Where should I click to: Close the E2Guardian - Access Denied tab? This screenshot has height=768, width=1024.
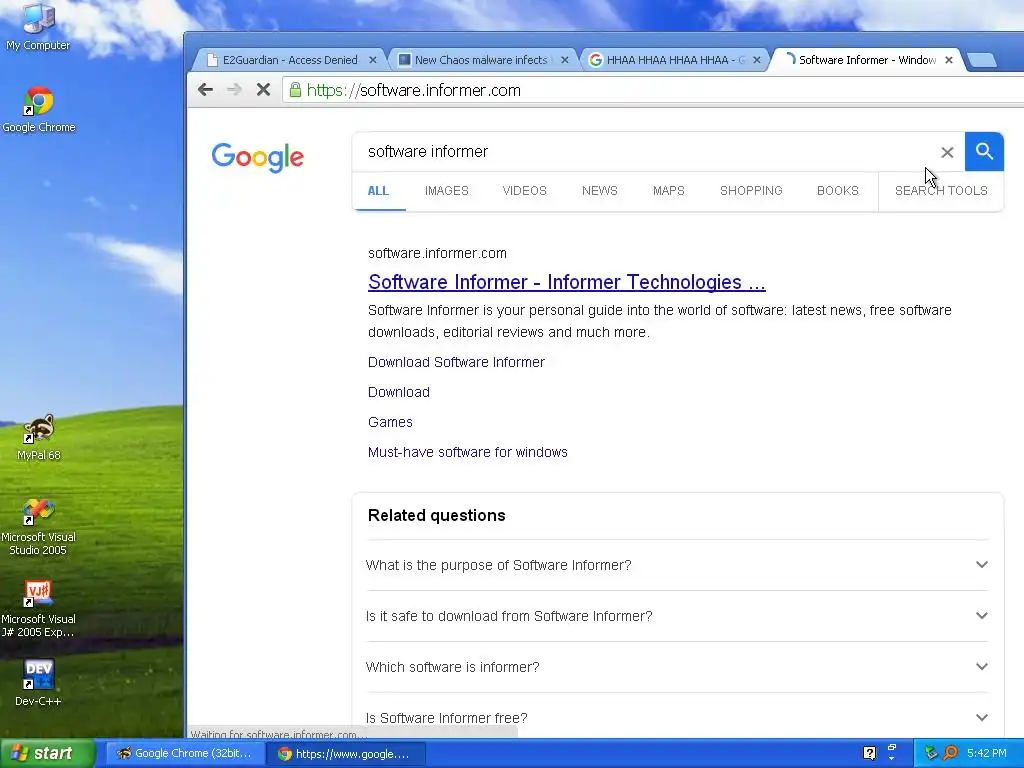[373, 60]
